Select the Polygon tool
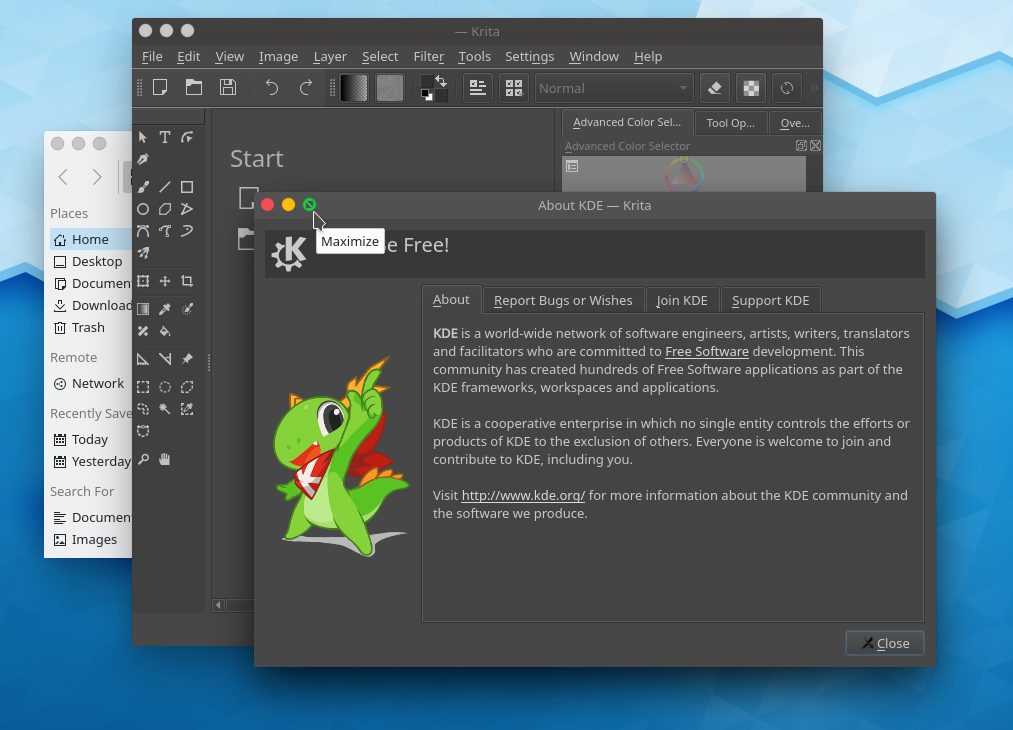This screenshot has height=730, width=1013. [x=165, y=209]
